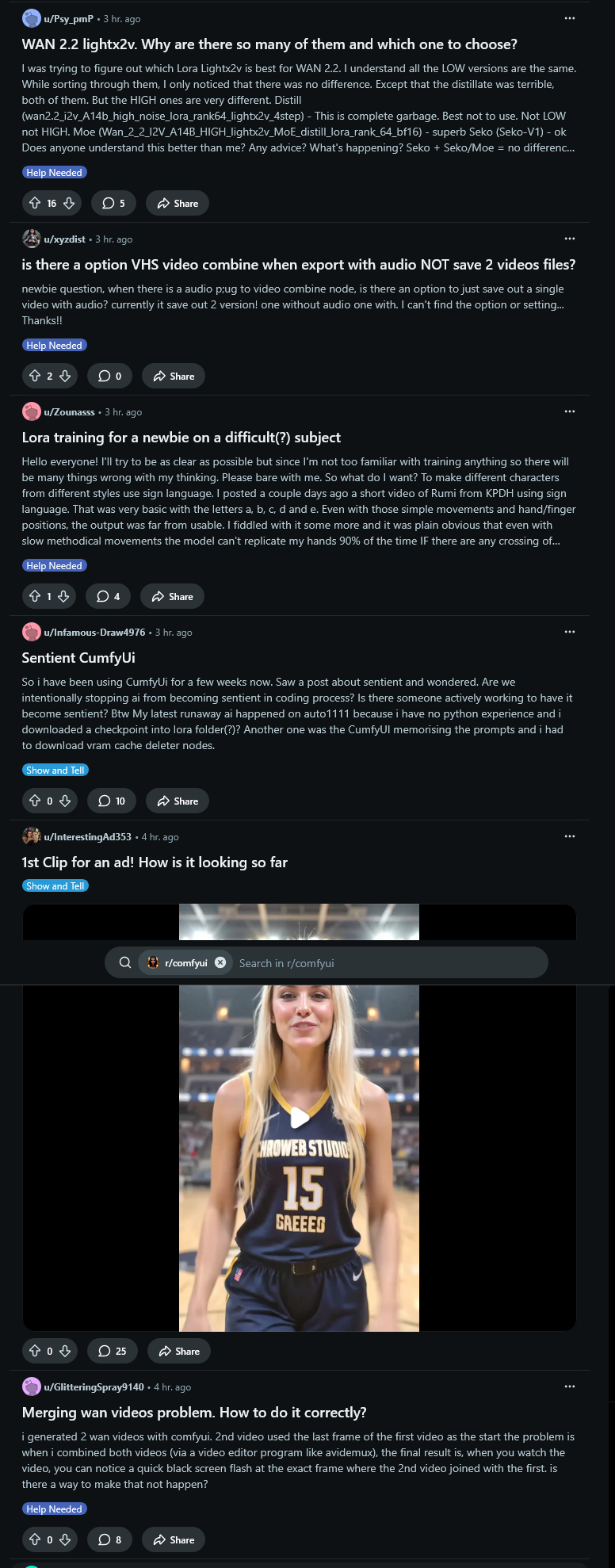Open the Merging wan videos problem post title
The image size is (615, 1568).
coord(194,1413)
